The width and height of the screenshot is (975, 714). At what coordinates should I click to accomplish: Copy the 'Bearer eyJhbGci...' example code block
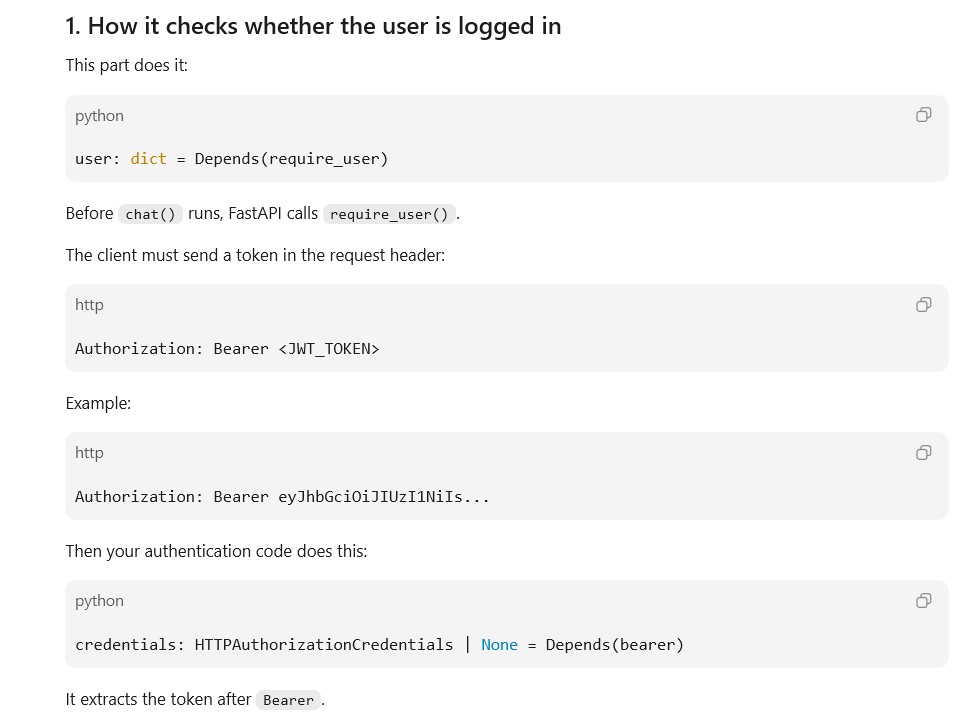click(x=923, y=452)
